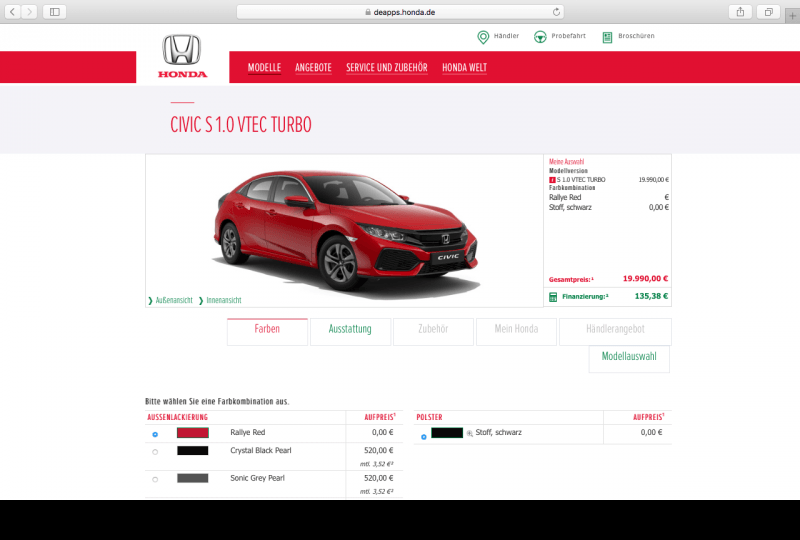Screen dimensions: 800x540
Task: Click the Sonic Grey Pearl price 520,00 €
Action: pyautogui.click(x=379, y=478)
